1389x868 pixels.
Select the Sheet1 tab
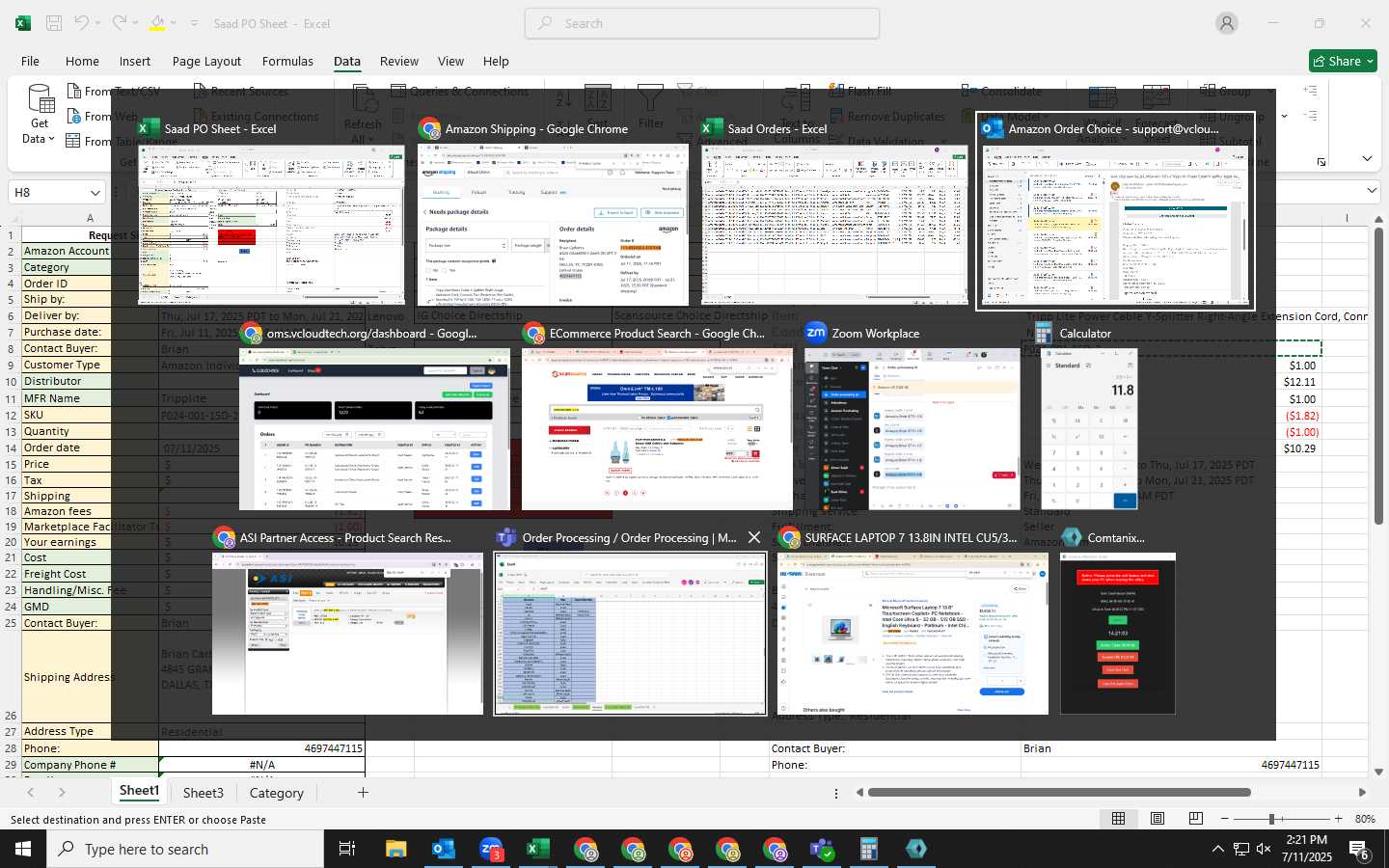pos(139,791)
